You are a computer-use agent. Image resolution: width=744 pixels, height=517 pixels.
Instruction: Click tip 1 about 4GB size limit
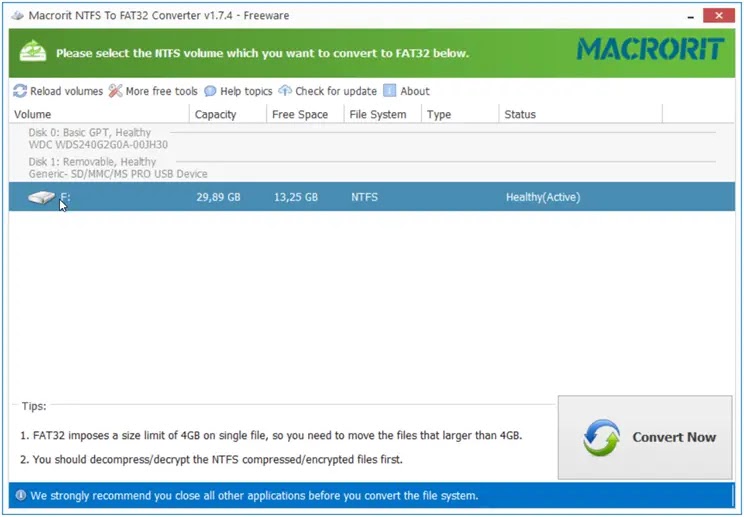coord(271,435)
